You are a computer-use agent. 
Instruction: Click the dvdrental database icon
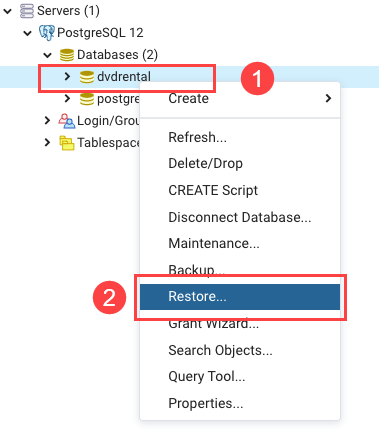click(87, 77)
